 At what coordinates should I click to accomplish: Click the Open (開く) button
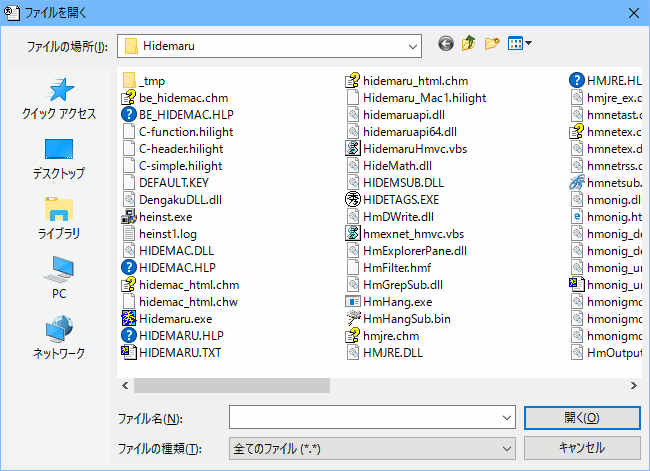click(x=582, y=418)
